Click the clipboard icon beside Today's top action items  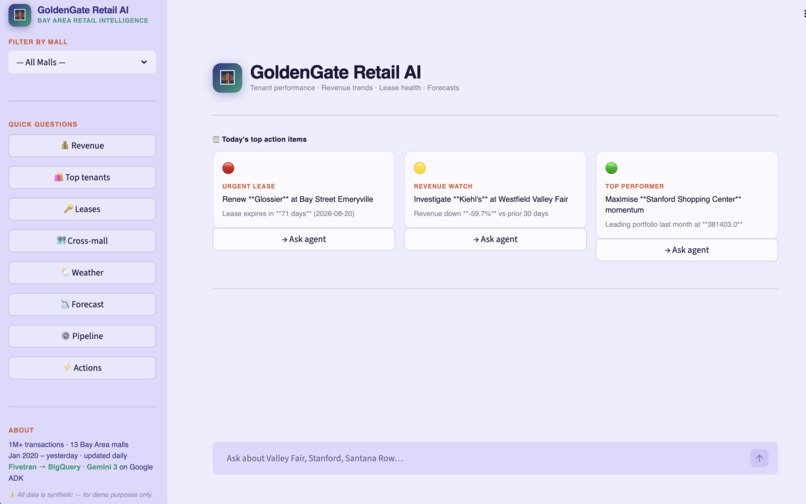click(x=216, y=139)
